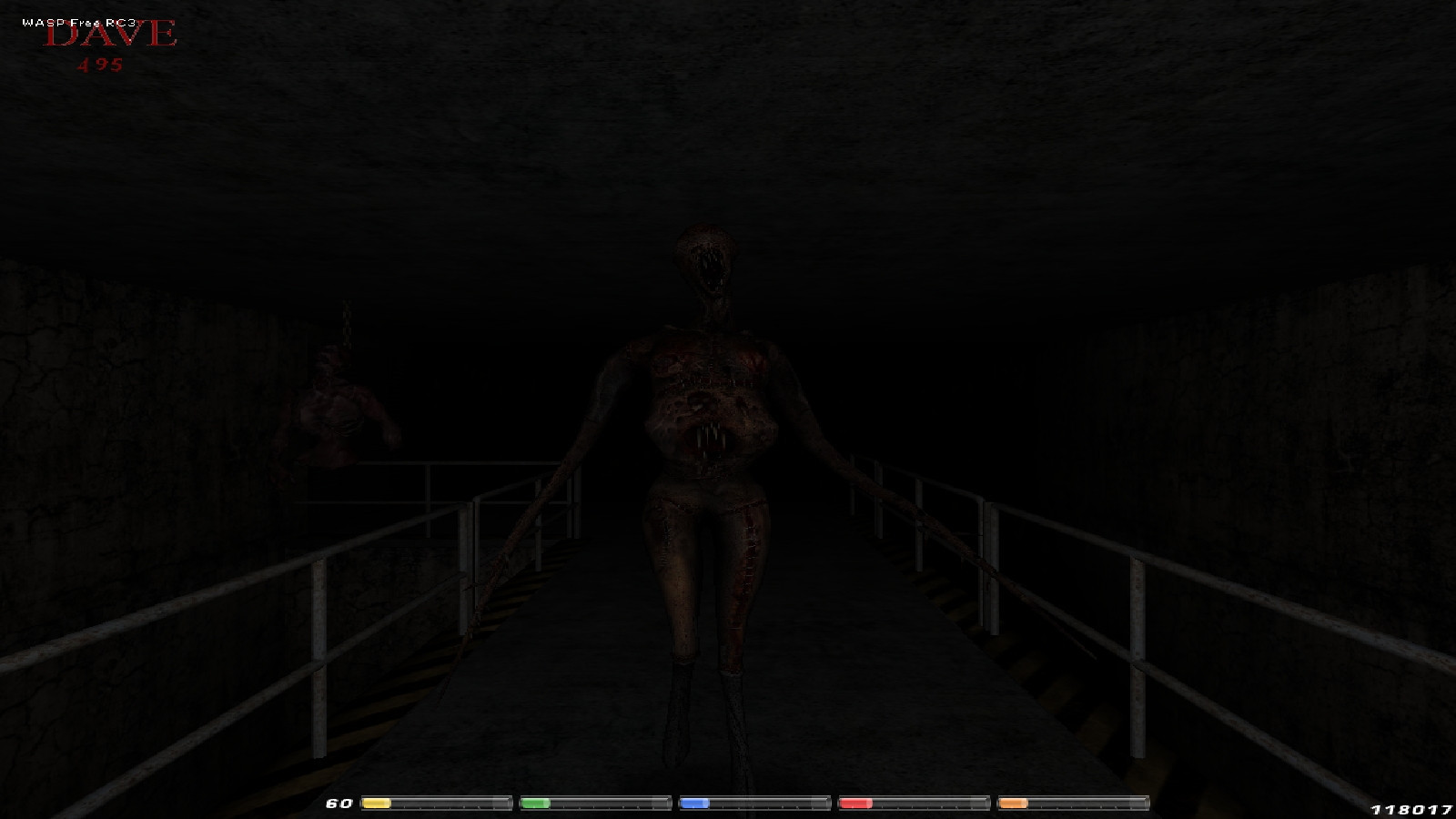
Task: Click the '60' counter beside the bars
Action: [x=339, y=804]
